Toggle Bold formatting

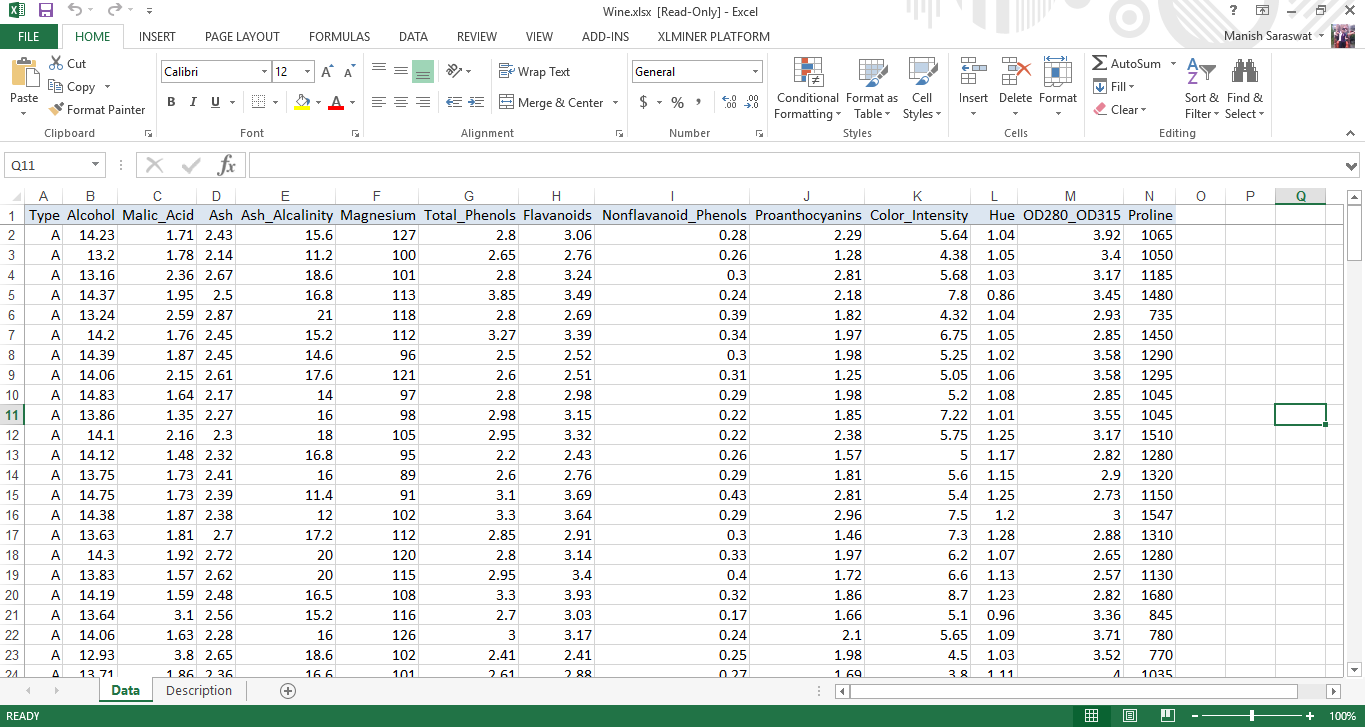pyautogui.click(x=171, y=102)
